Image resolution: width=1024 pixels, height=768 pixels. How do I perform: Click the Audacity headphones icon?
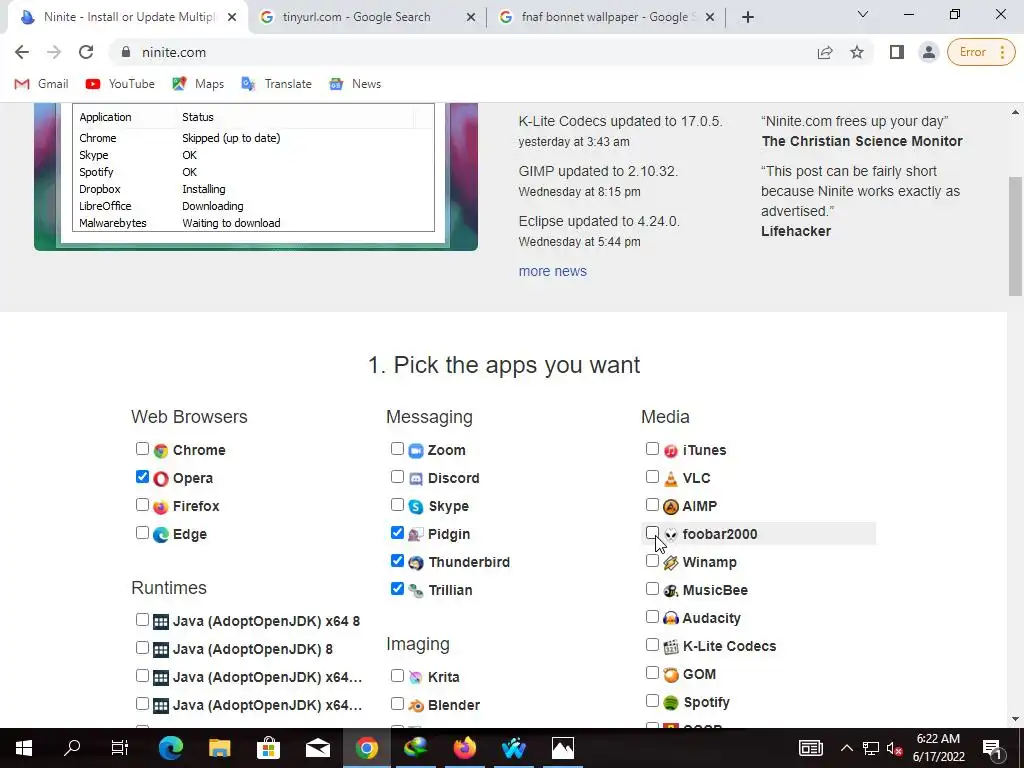coord(671,618)
